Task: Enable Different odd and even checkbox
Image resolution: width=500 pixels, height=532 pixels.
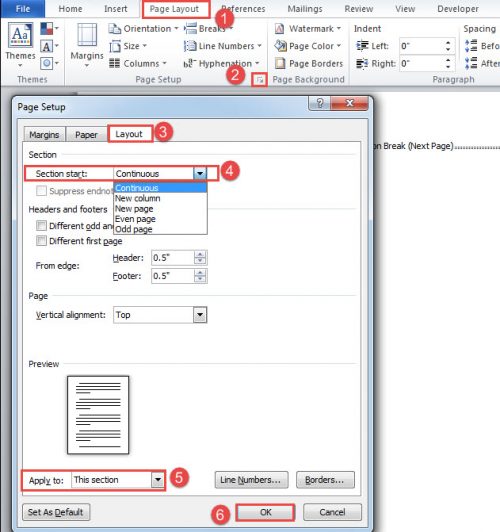Action: click(41, 226)
